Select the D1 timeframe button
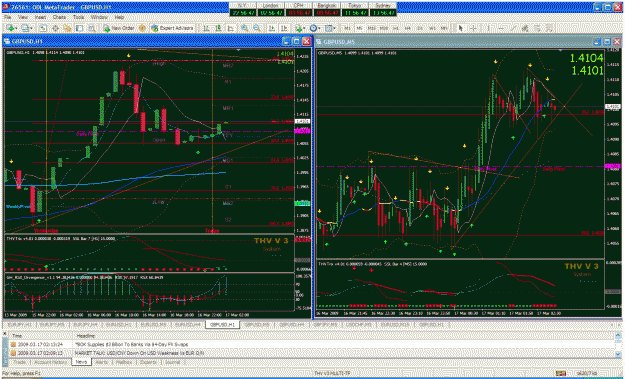Image resolution: width=625 pixels, height=379 pixels. 420,28
